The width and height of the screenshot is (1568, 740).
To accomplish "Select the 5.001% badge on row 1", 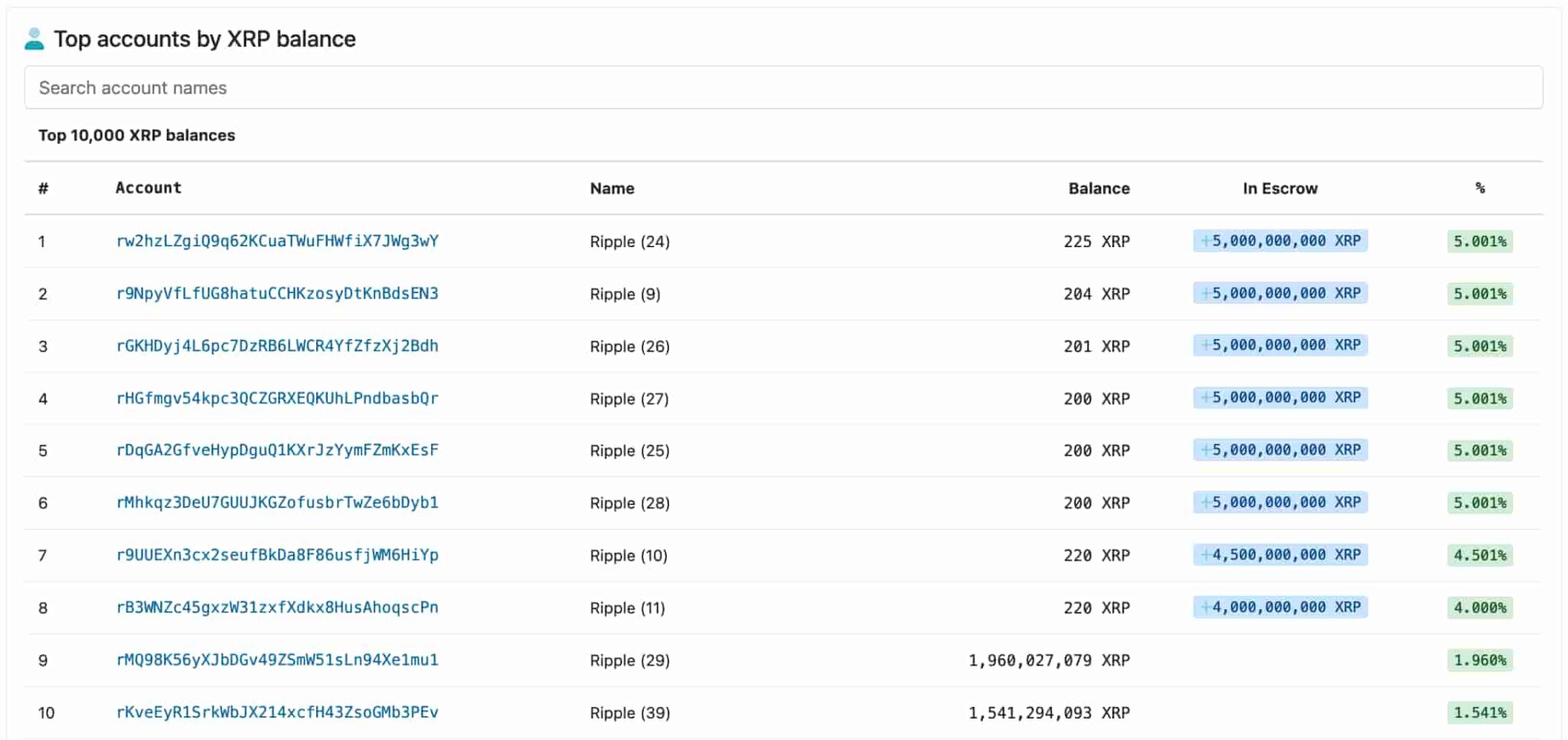I will [x=1479, y=240].
